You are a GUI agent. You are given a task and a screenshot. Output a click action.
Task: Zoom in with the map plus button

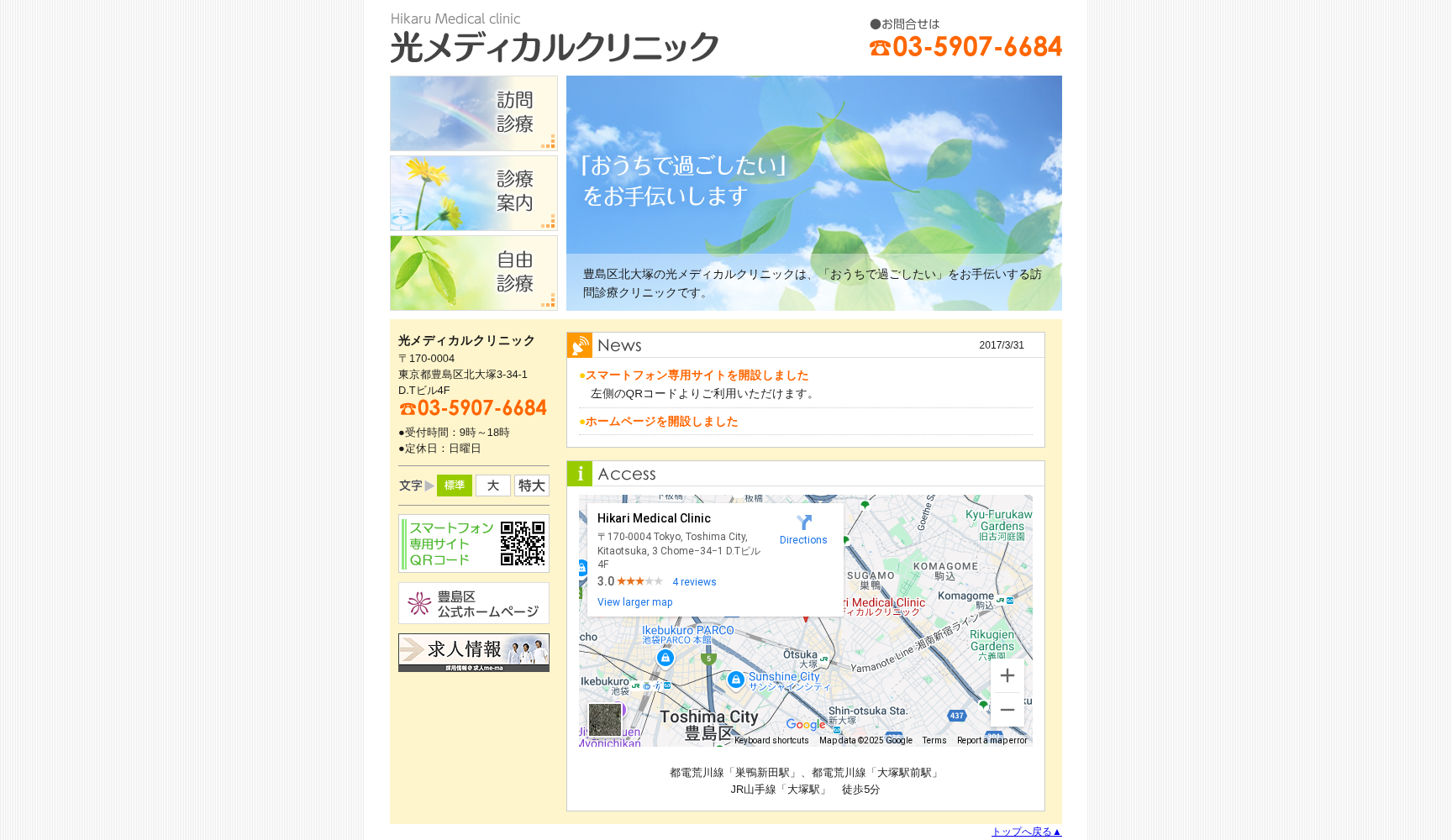[1007, 675]
